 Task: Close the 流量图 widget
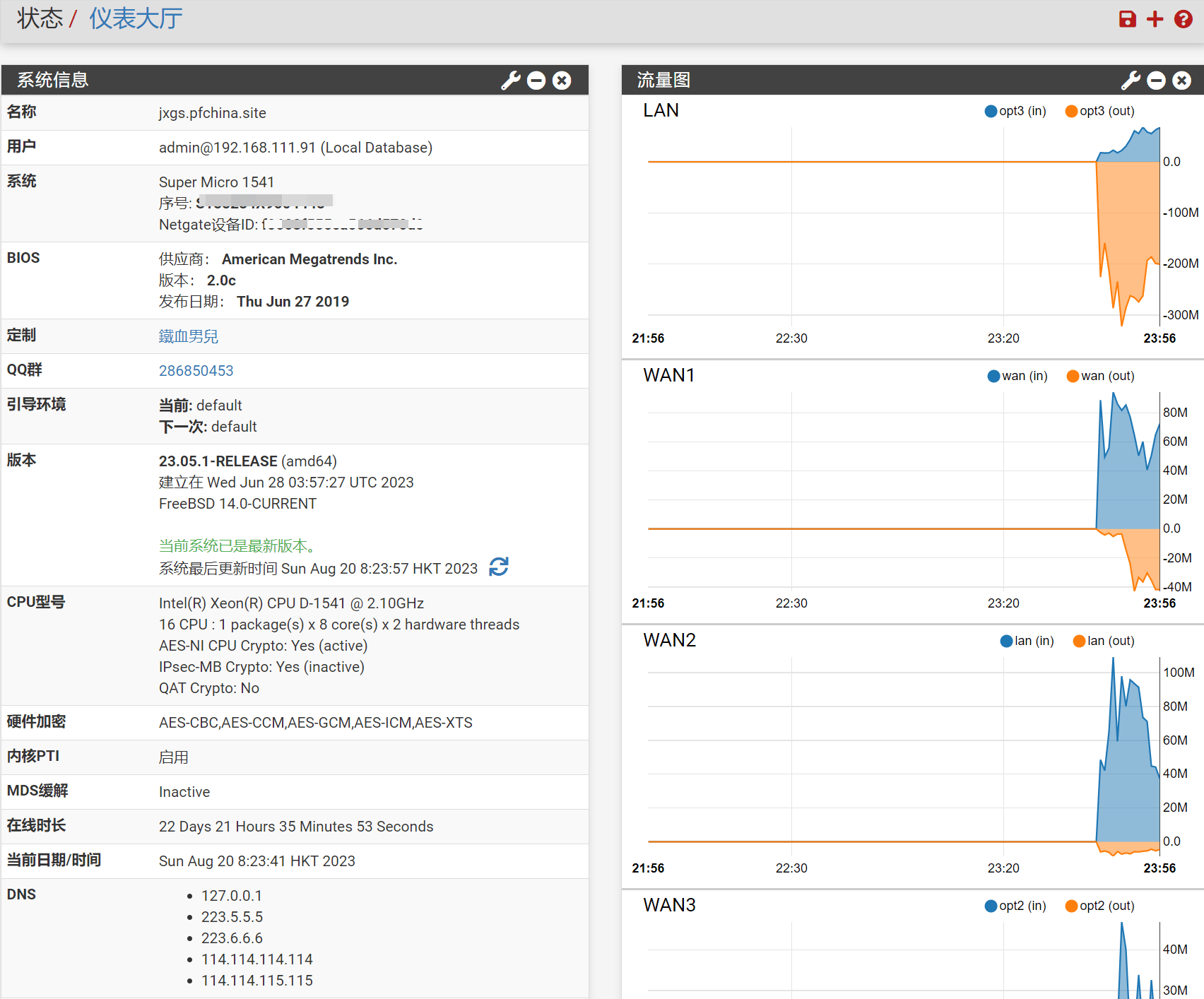coord(1181,81)
